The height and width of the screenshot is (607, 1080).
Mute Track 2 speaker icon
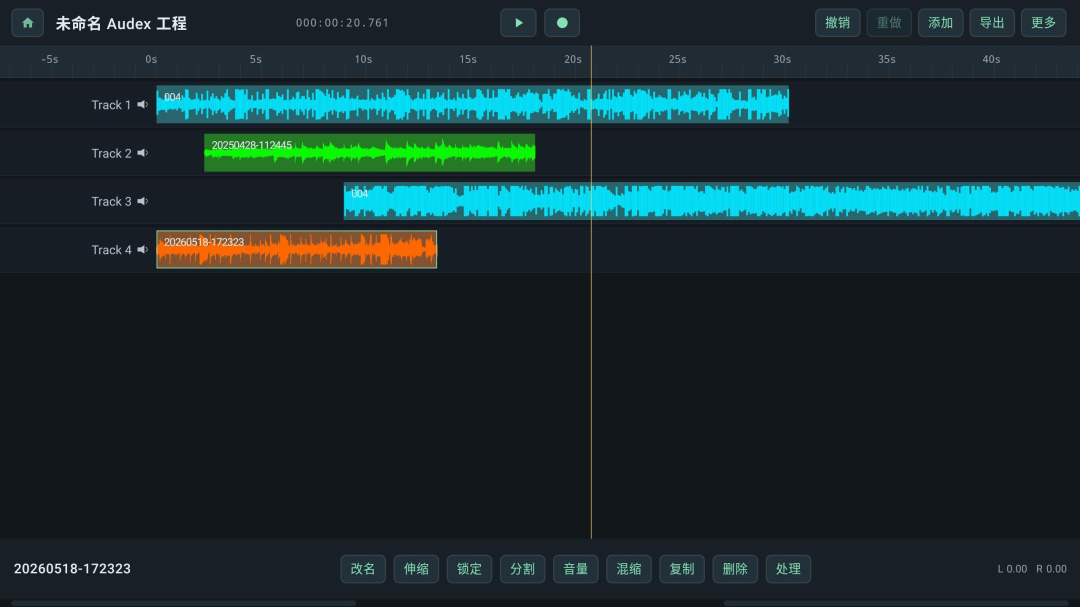point(143,153)
